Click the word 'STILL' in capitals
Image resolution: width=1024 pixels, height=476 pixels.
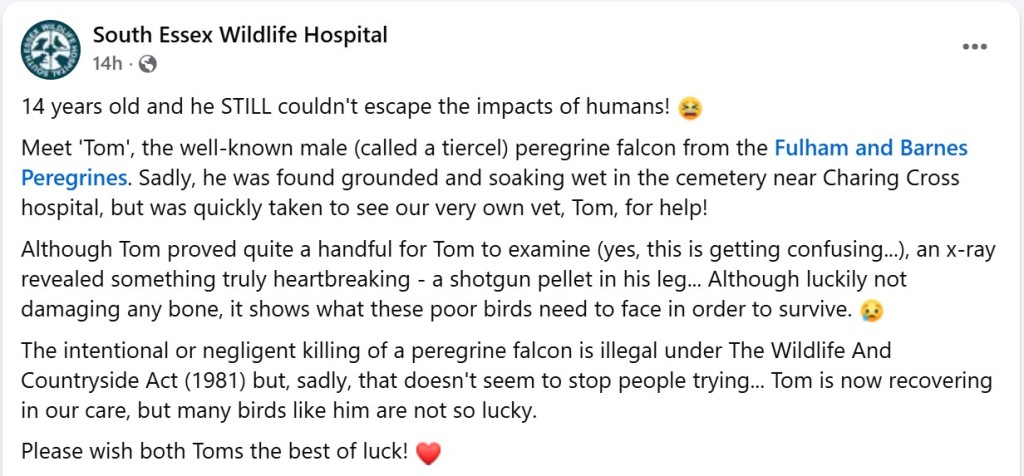coord(265,105)
